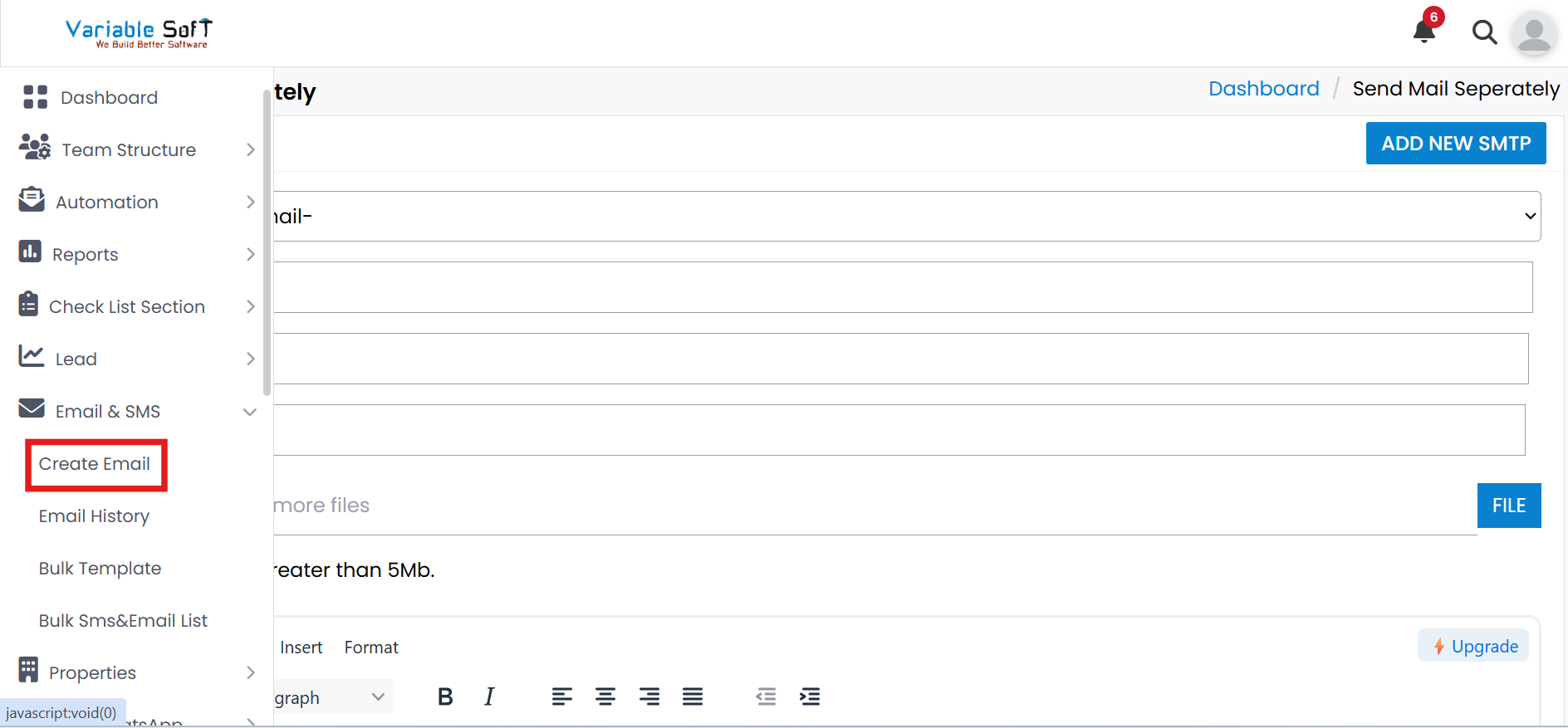Open the notifications bell
The image size is (1568, 728).
[x=1423, y=32]
